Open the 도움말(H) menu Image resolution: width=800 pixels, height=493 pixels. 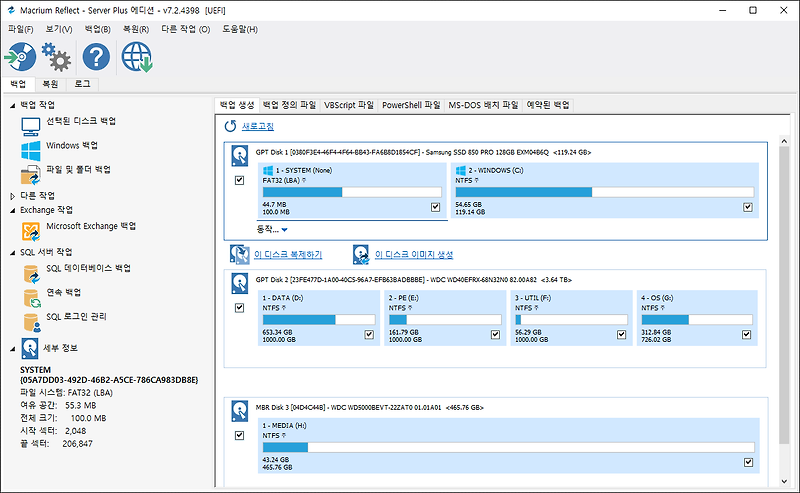240,29
